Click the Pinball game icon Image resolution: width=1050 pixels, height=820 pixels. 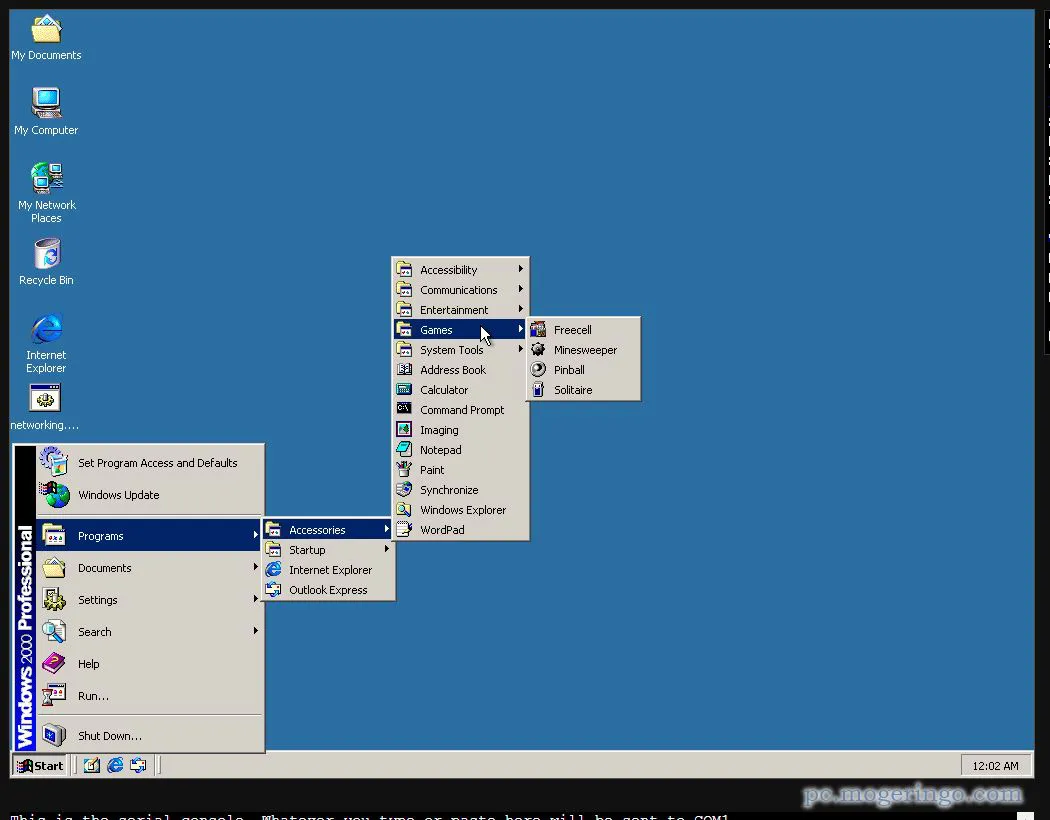coord(538,370)
